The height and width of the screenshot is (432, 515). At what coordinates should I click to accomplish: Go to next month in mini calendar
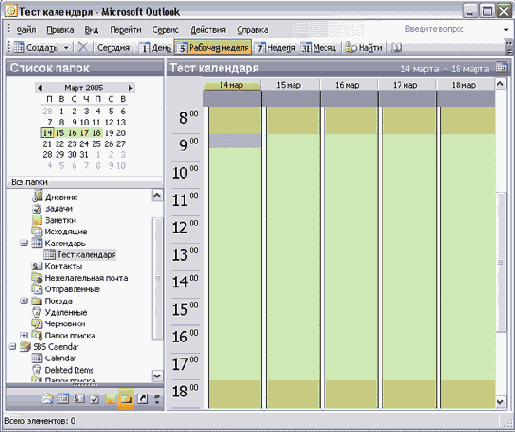(x=130, y=88)
